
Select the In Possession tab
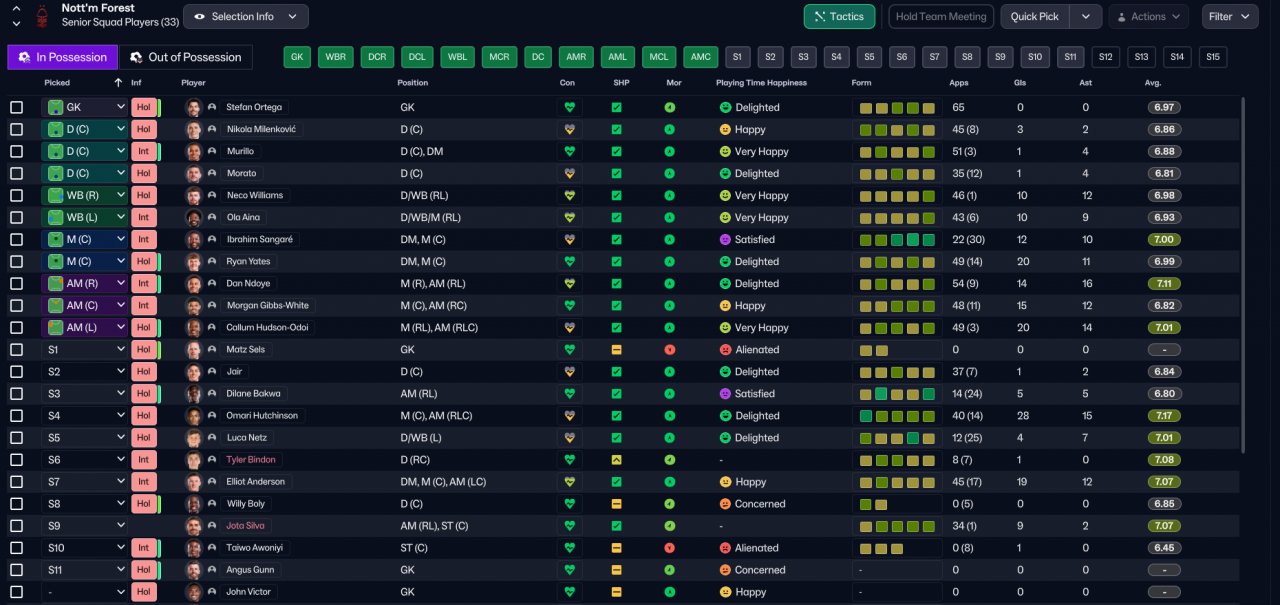[x=62, y=57]
